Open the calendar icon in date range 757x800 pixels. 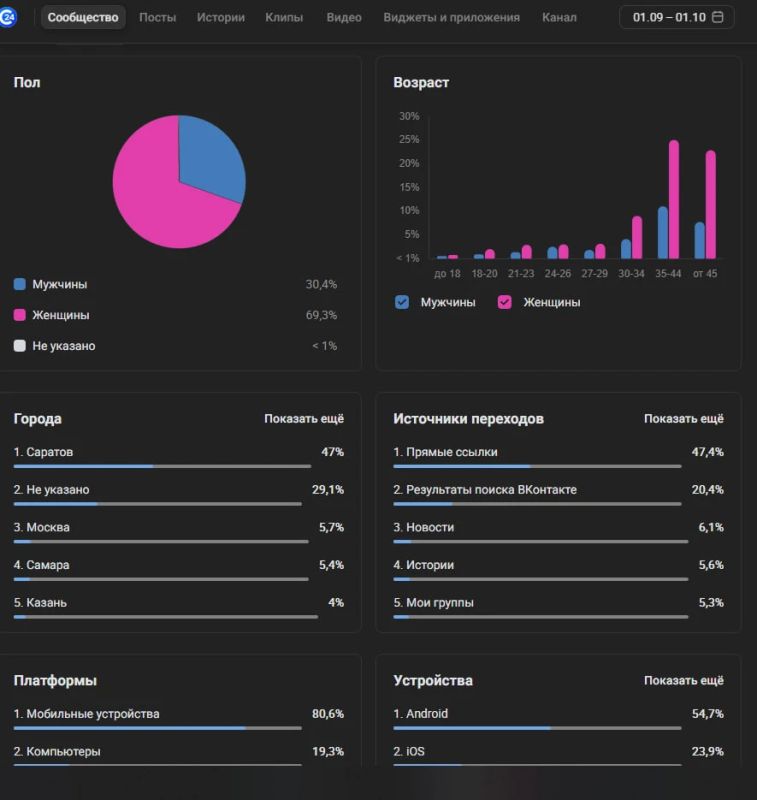click(x=717, y=17)
